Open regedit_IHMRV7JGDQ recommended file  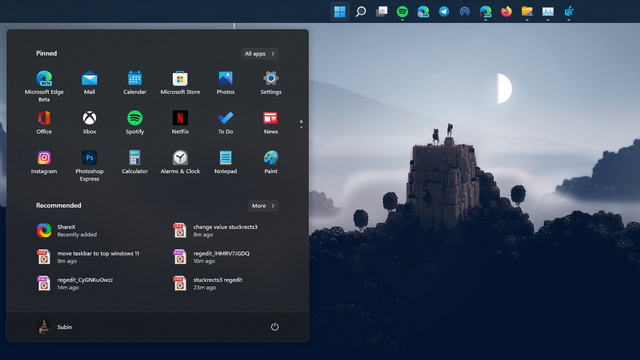[211, 257]
